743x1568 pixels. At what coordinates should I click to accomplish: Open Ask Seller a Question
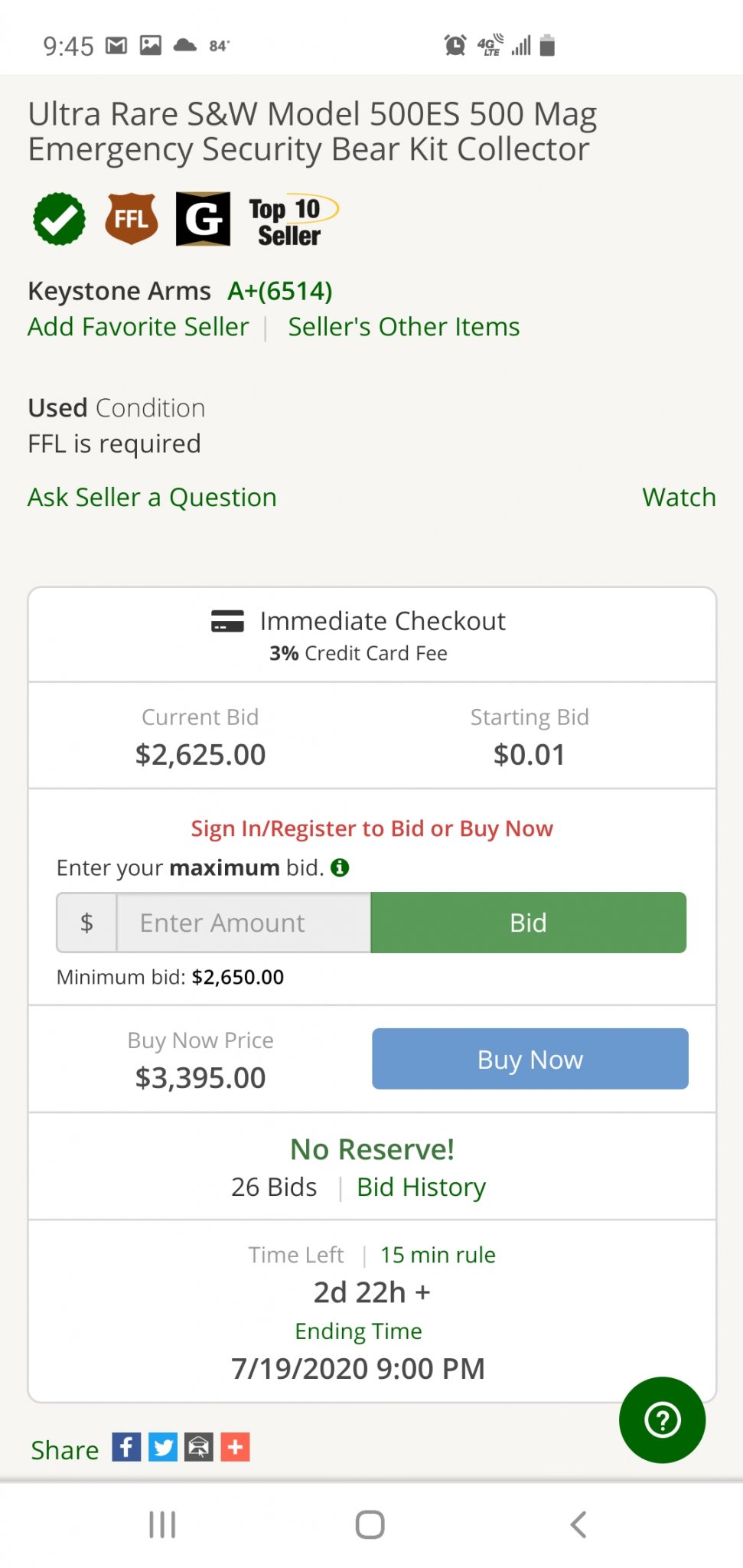click(x=152, y=498)
